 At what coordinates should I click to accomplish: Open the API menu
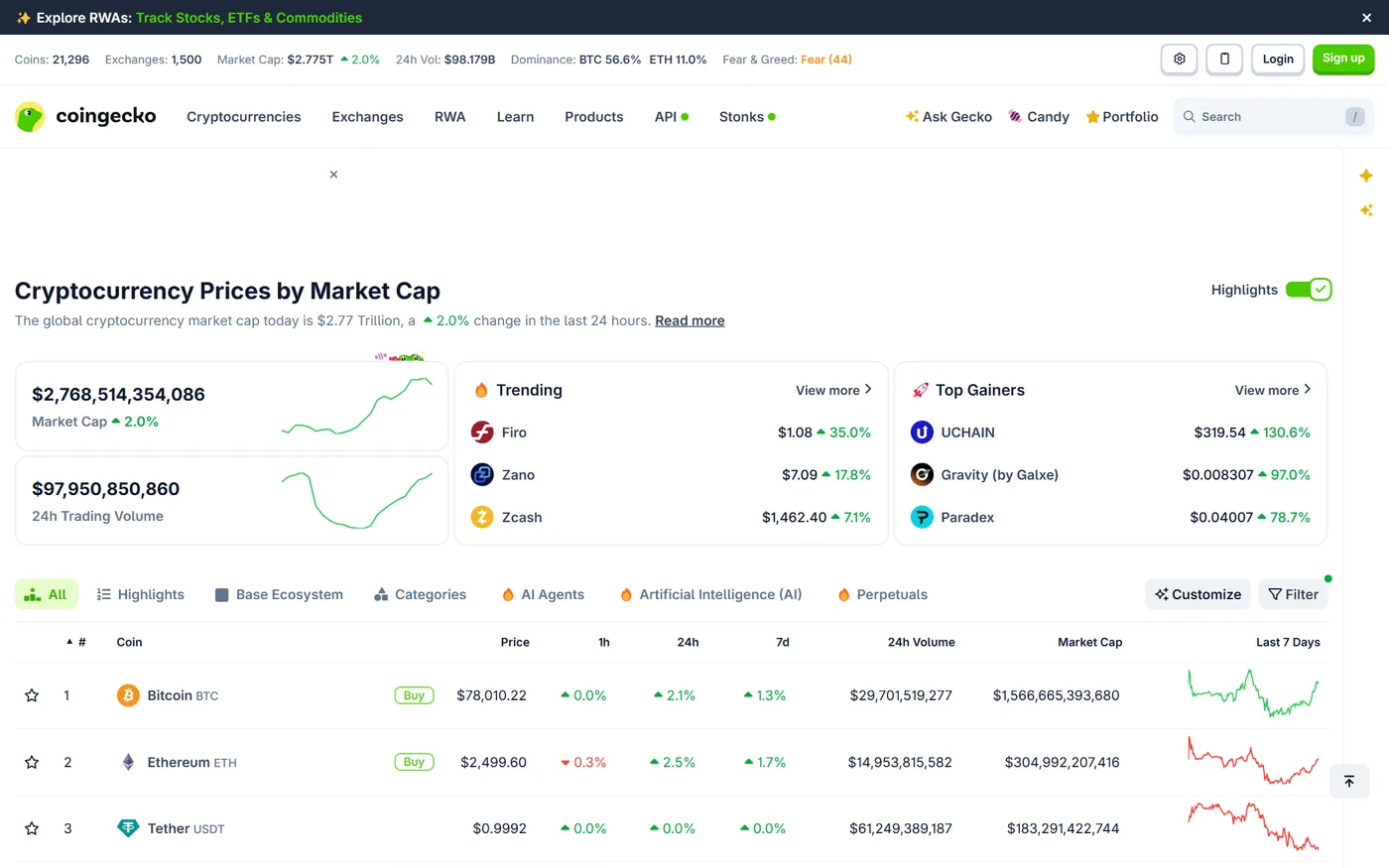pos(672,116)
